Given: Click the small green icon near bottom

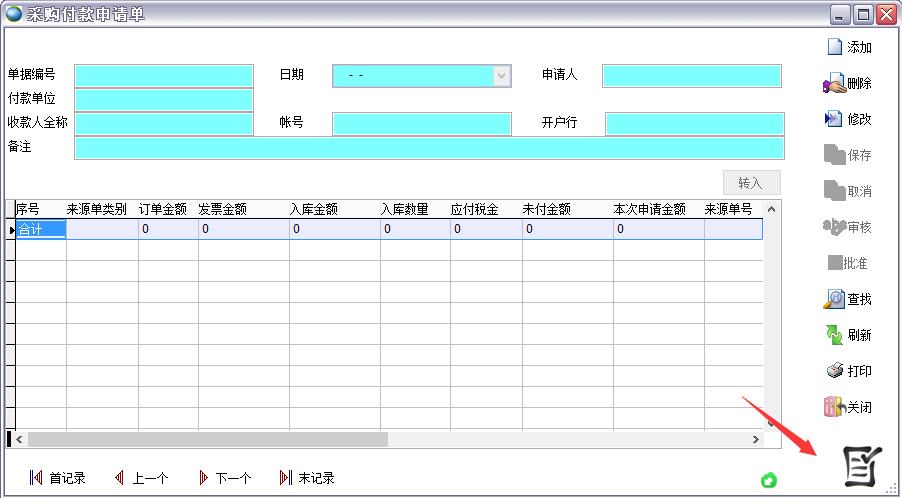Looking at the screenshot, I should (x=768, y=481).
